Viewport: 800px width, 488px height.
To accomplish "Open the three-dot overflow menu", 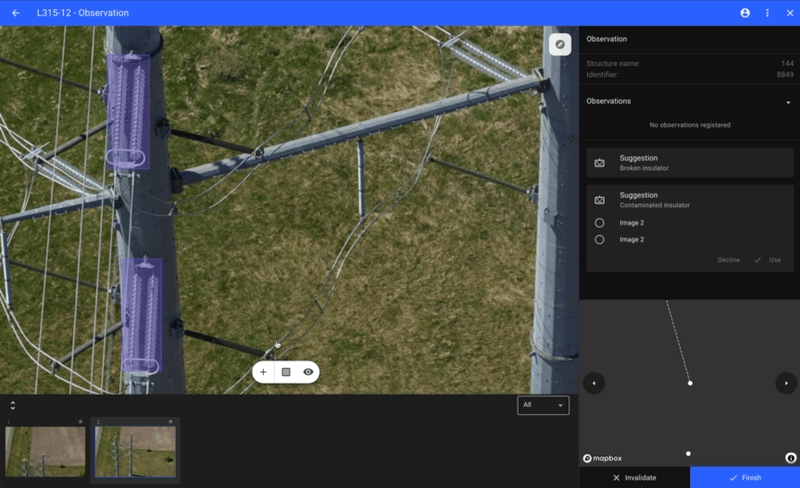I will coord(767,13).
